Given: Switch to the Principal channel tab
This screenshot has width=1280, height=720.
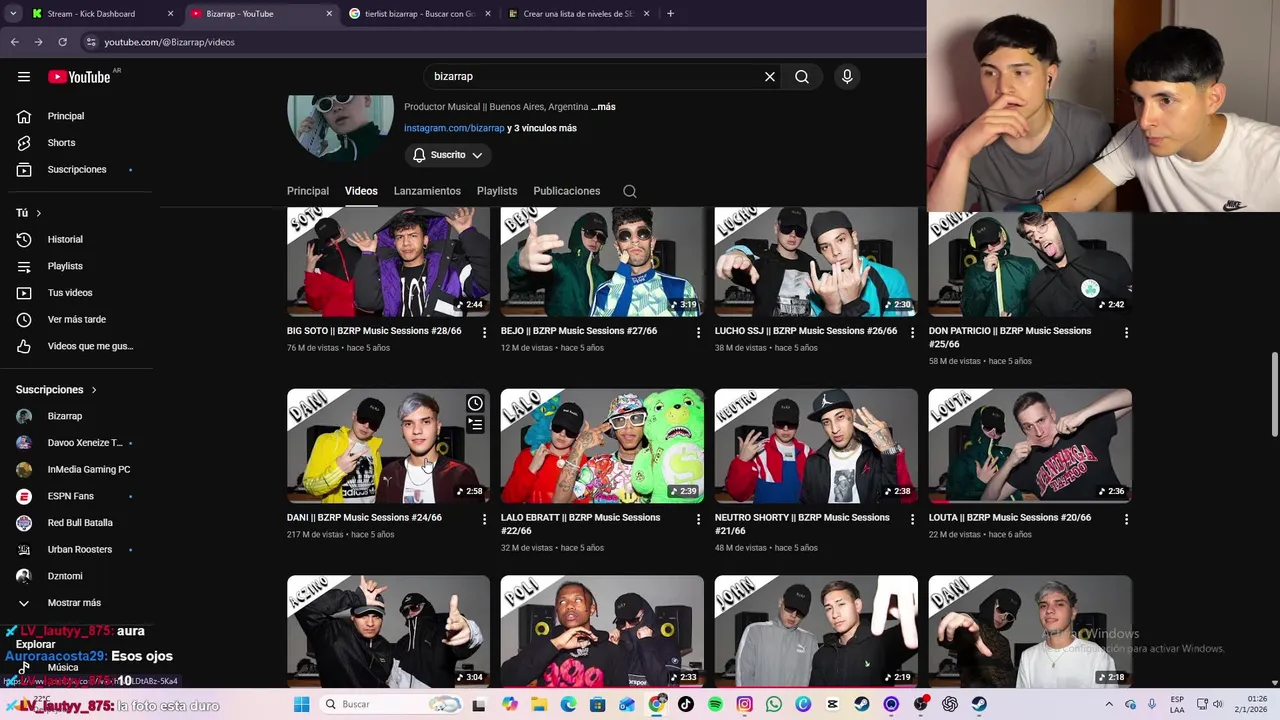Looking at the screenshot, I should (x=308, y=191).
